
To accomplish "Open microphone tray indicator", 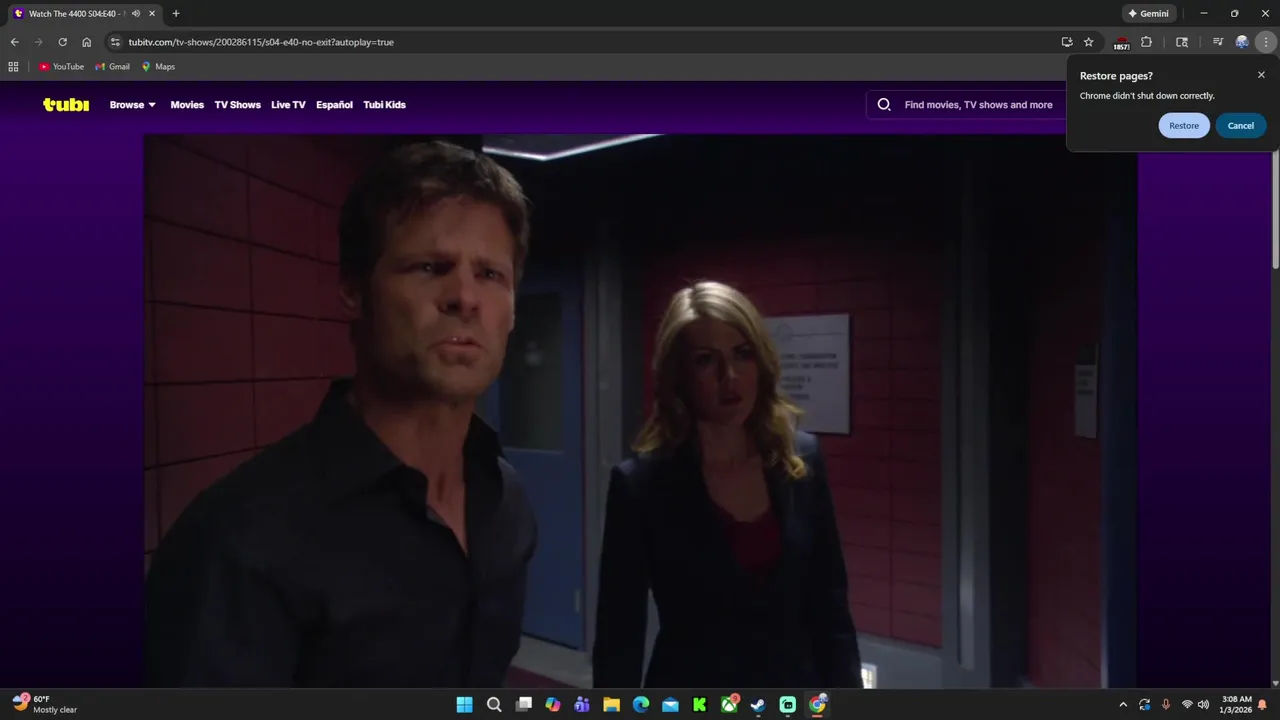I will click(x=1165, y=705).
